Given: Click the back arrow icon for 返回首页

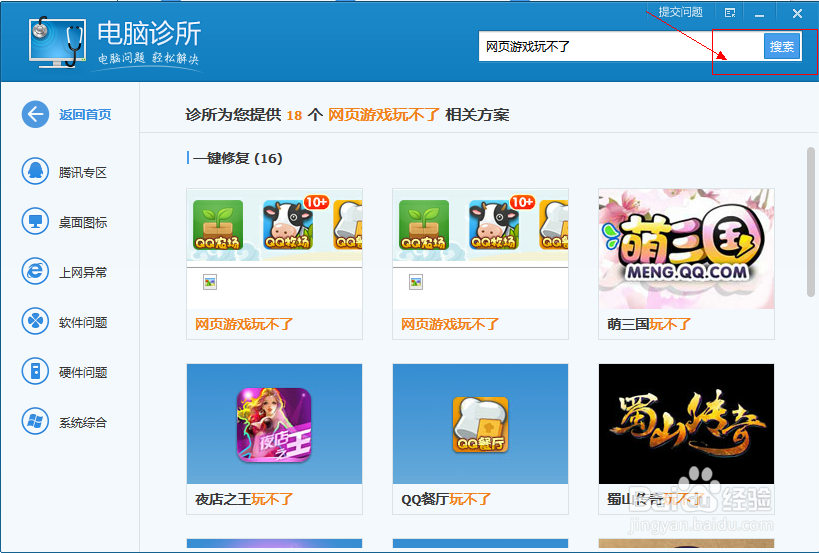Looking at the screenshot, I should click(x=35, y=114).
